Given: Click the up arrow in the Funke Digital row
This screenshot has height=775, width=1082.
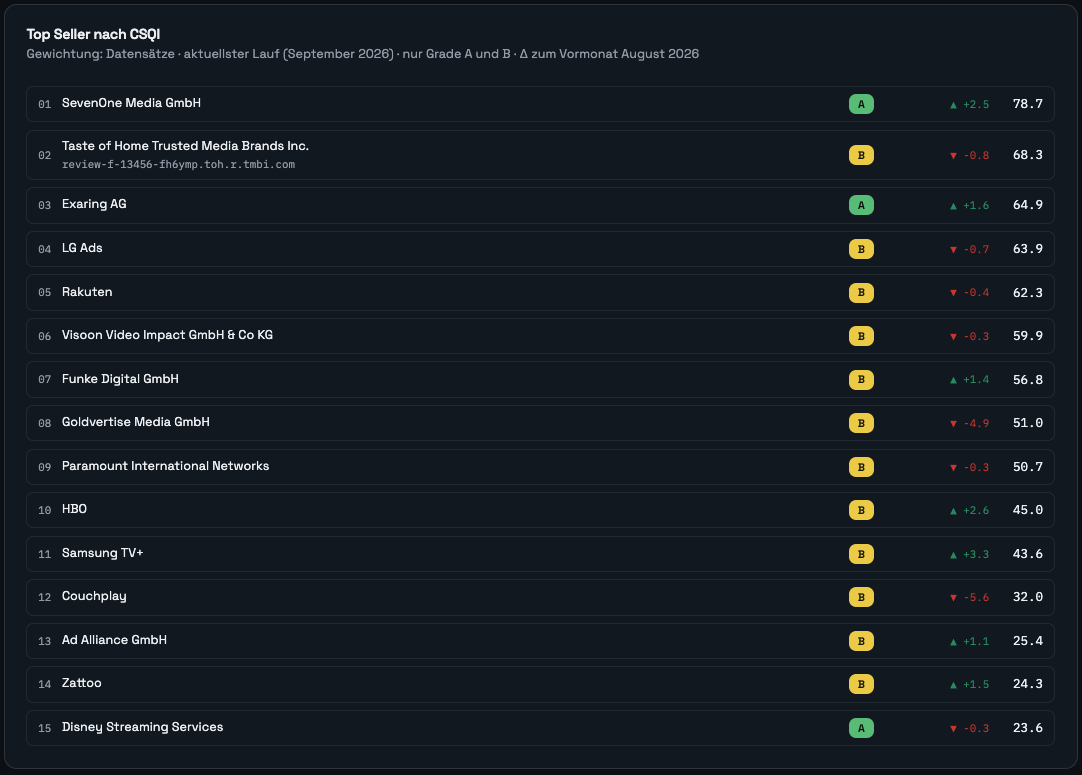Looking at the screenshot, I should click(x=953, y=380).
